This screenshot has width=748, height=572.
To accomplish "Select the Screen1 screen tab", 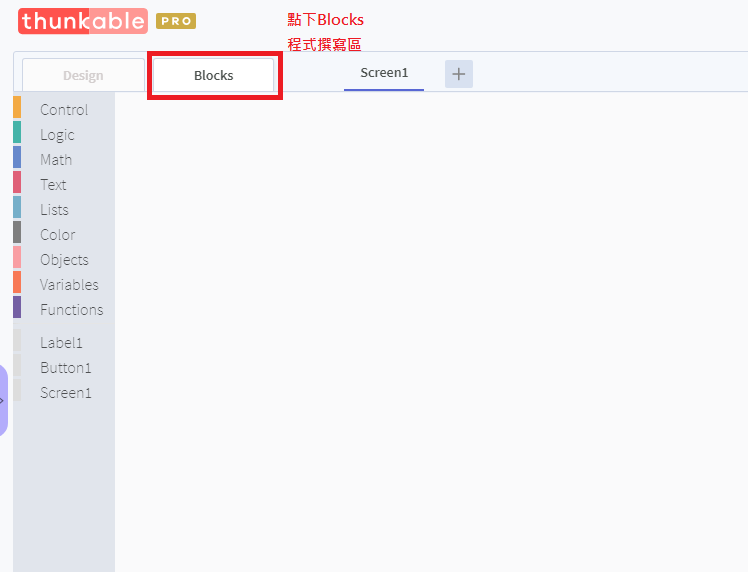I will click(384, 73).
